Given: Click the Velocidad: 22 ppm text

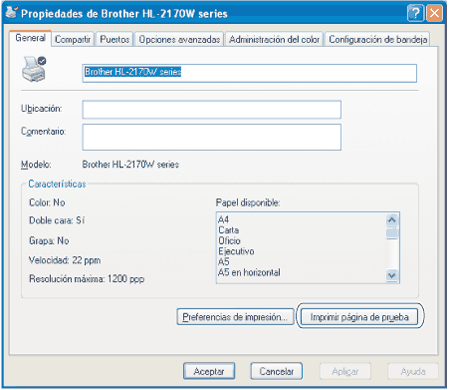Looking at the screenshot, I should click(x=65, y=260).
